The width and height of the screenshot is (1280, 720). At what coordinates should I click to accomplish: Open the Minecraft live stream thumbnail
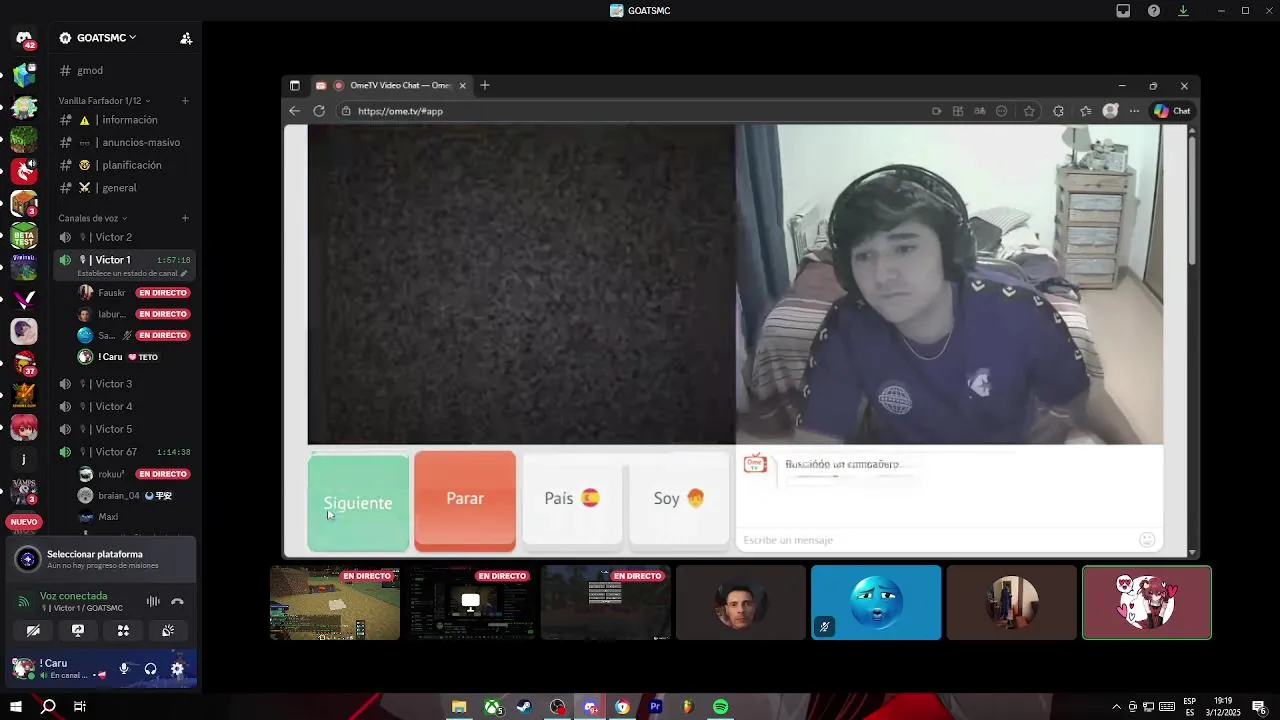coord(335,603)
